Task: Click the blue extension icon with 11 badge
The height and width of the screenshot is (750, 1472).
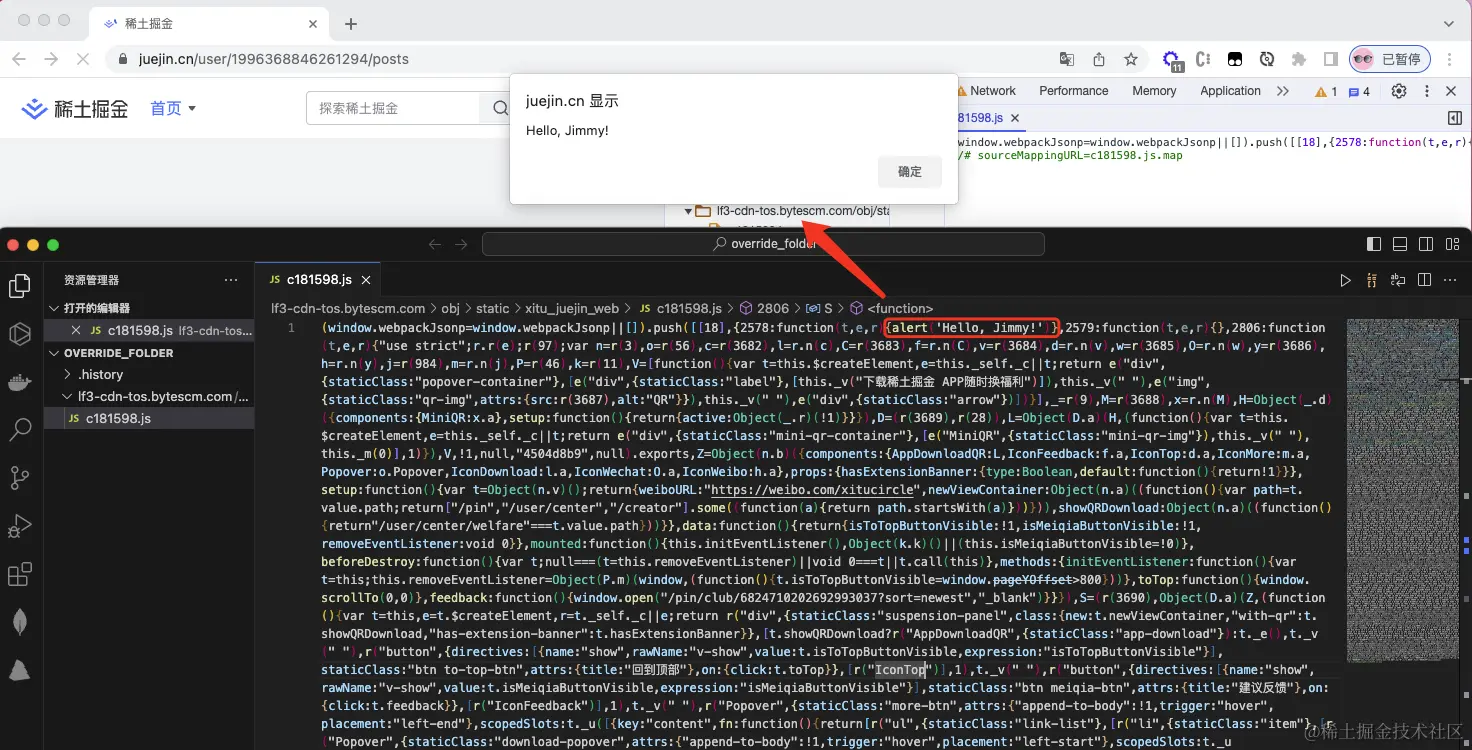Action: click(x=1172, y=60)
